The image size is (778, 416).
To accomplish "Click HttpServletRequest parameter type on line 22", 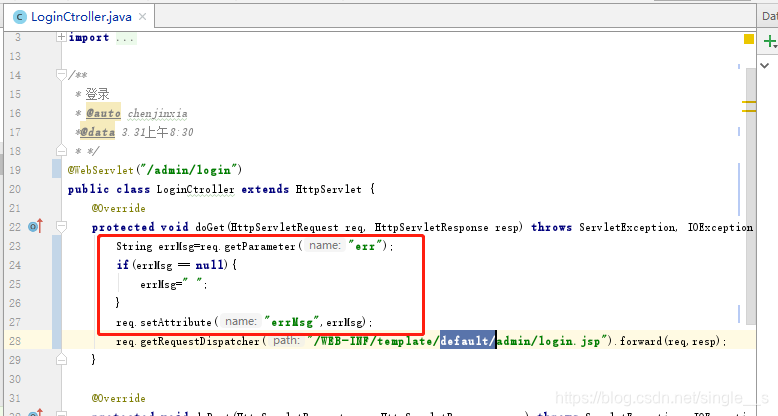I will [x=284, y=227].
